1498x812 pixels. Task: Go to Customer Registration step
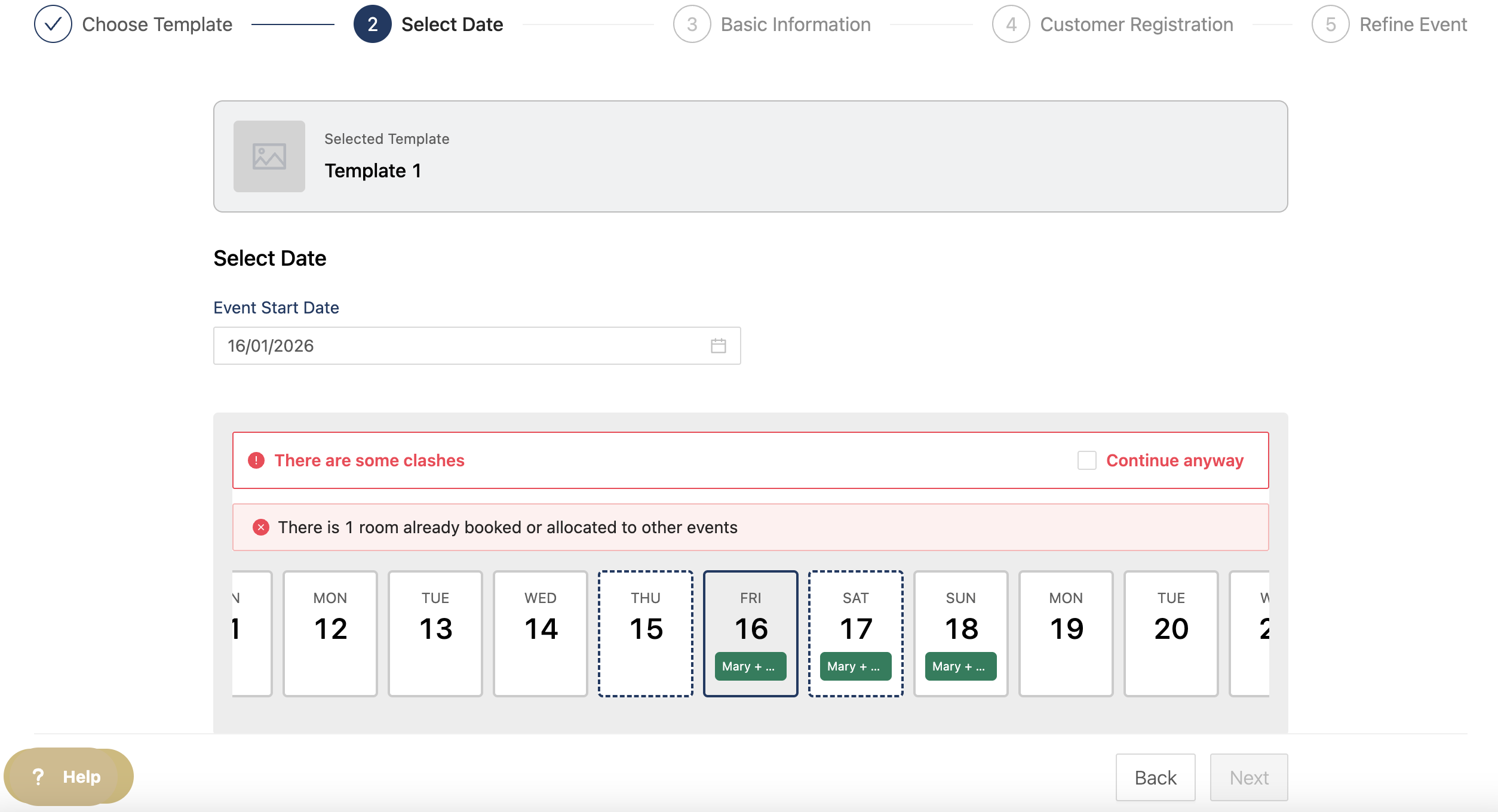1136,24
